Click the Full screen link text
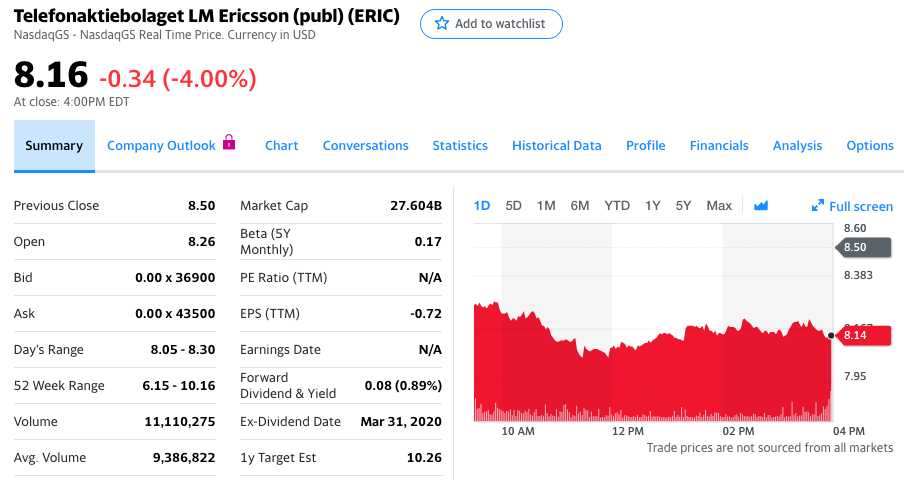Viewport: 904px width, 480px height. [x=861, y=206]
